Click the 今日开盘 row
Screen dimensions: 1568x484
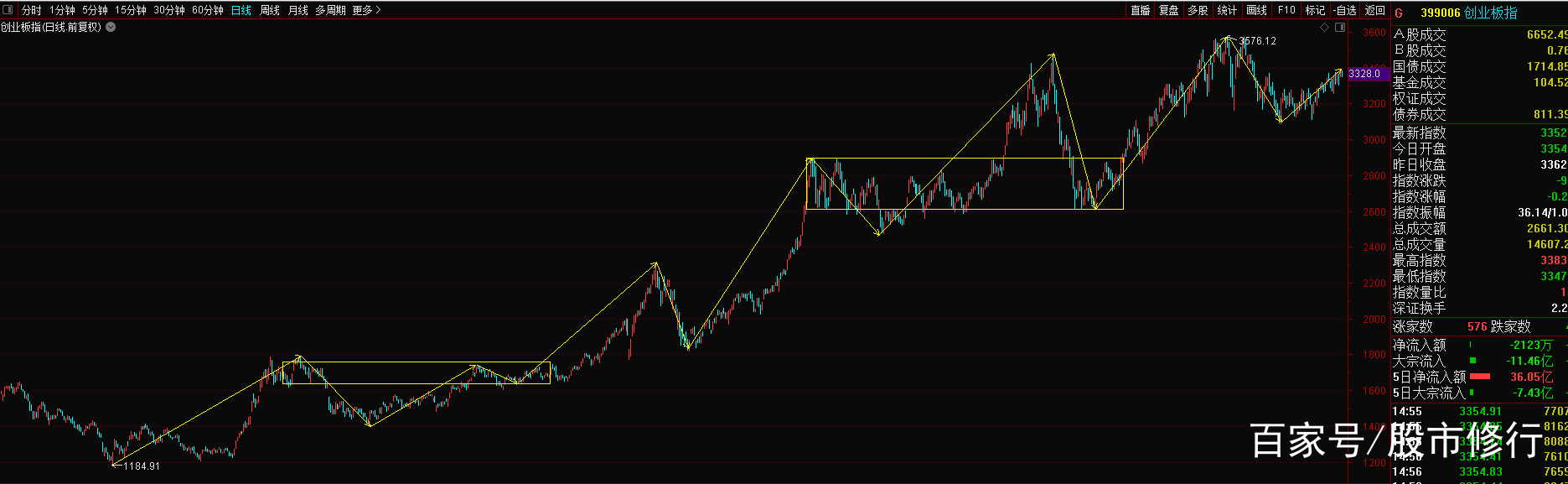1480,148
